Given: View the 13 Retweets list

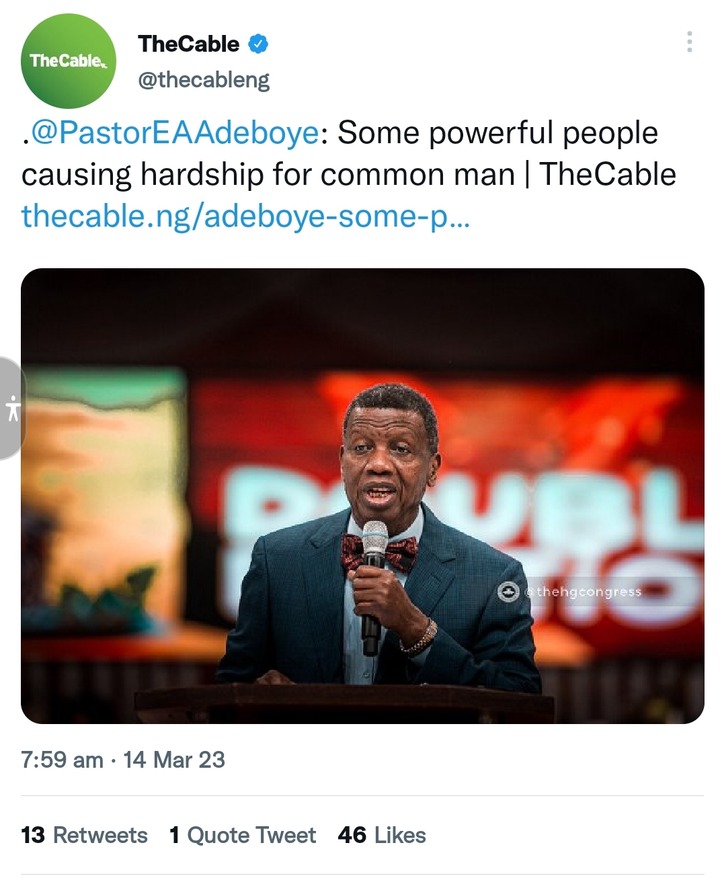Looking at the screenshot, I should tap(84, 835).
